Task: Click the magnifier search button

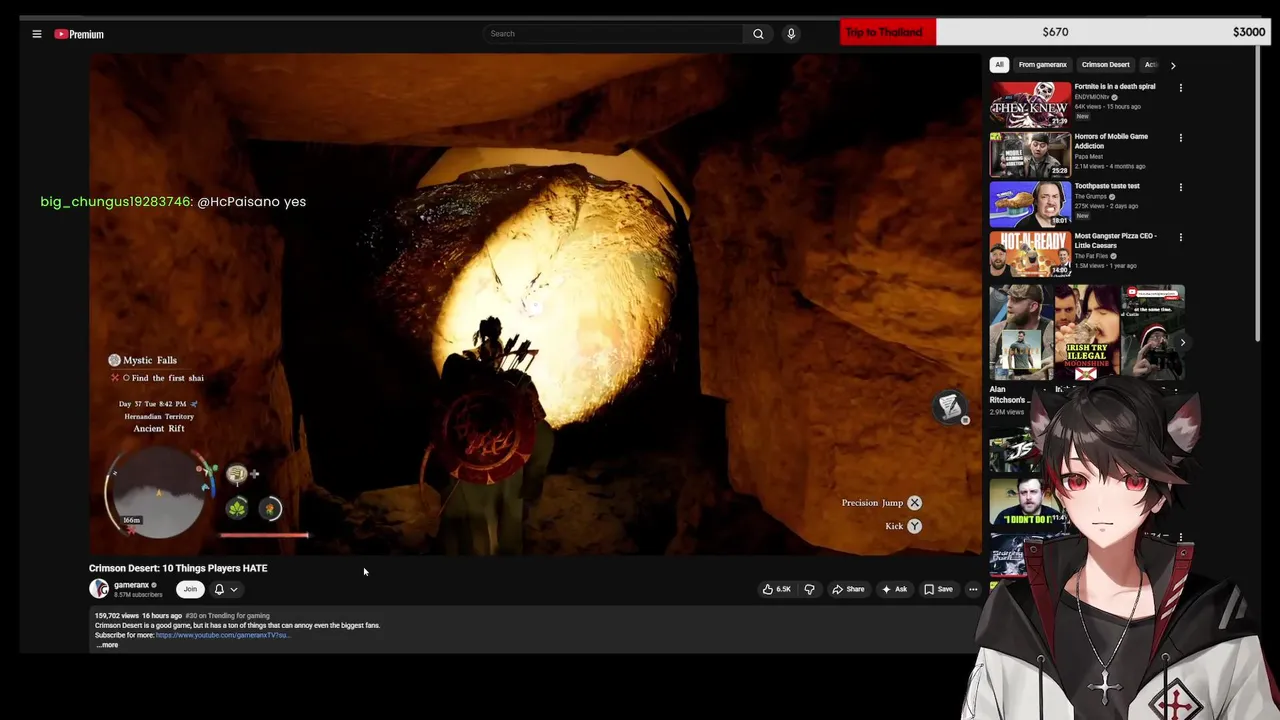Action: (758, 34)
